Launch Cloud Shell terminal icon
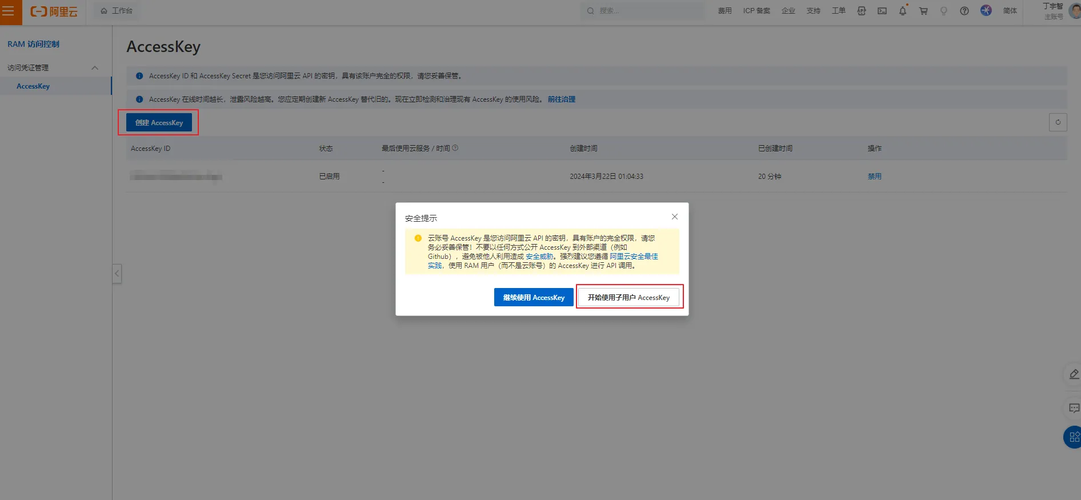 pyautogui.click(x=882, y=11)
